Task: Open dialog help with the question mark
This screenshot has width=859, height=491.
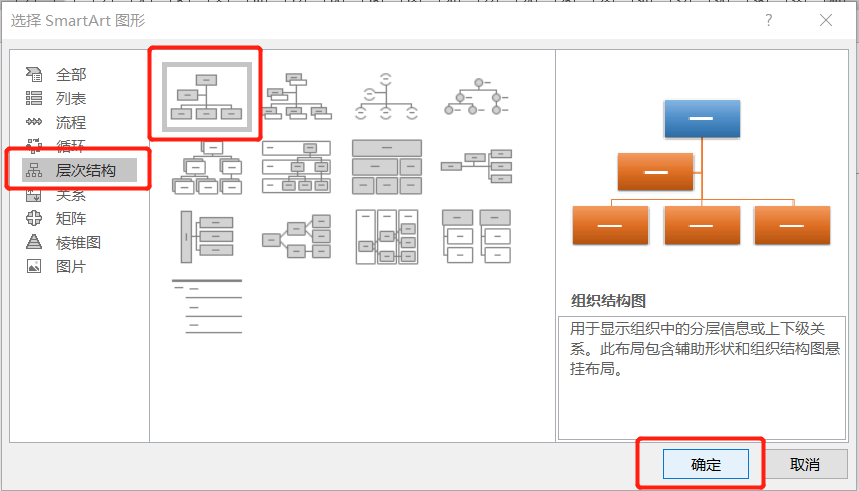Action: (x=769, y=21)
